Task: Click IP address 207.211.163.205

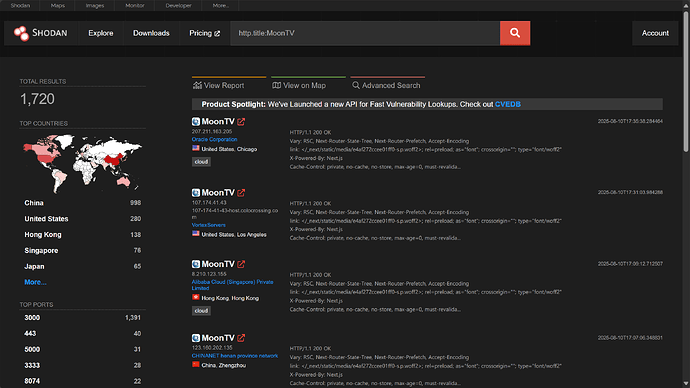Action: pyautogui.click(x=212, y=132)
